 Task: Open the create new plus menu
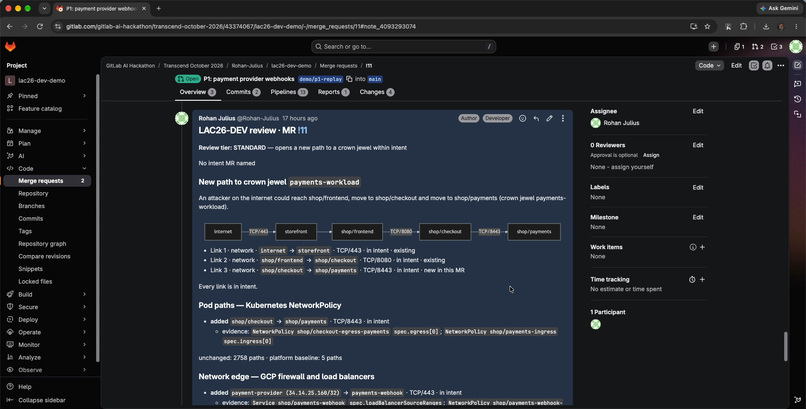[713, 47]
